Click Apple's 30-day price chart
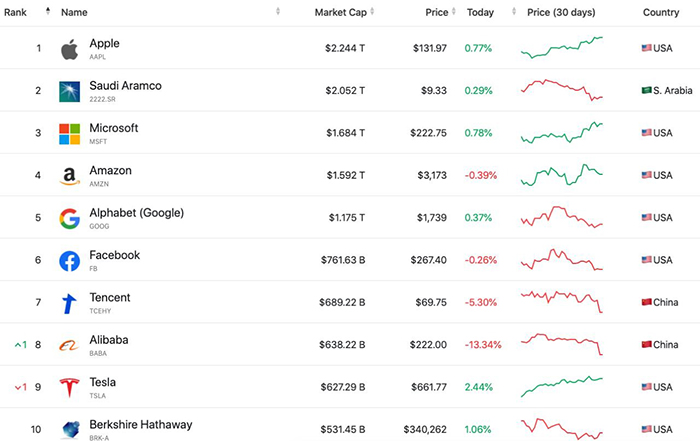This screenshot has height=441, width=700. (562, 46)
